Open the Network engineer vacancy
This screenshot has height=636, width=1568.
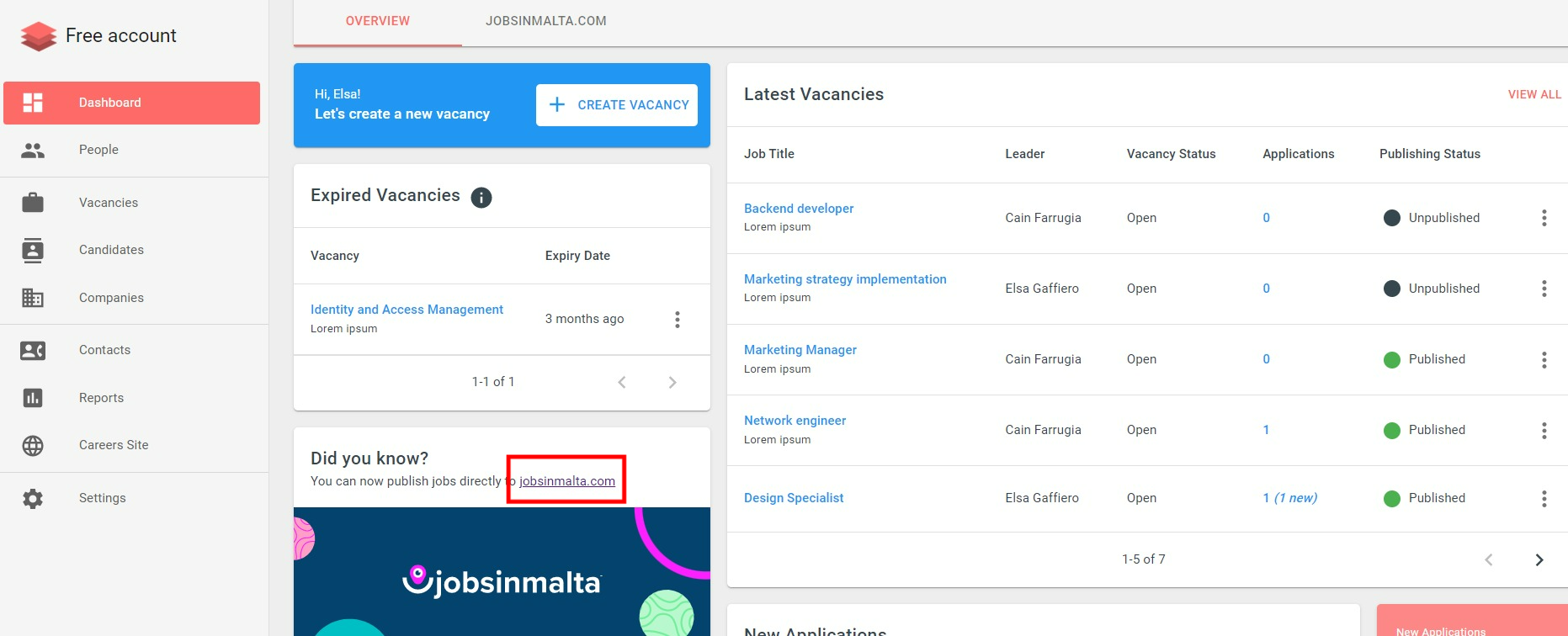pos(795,421)
